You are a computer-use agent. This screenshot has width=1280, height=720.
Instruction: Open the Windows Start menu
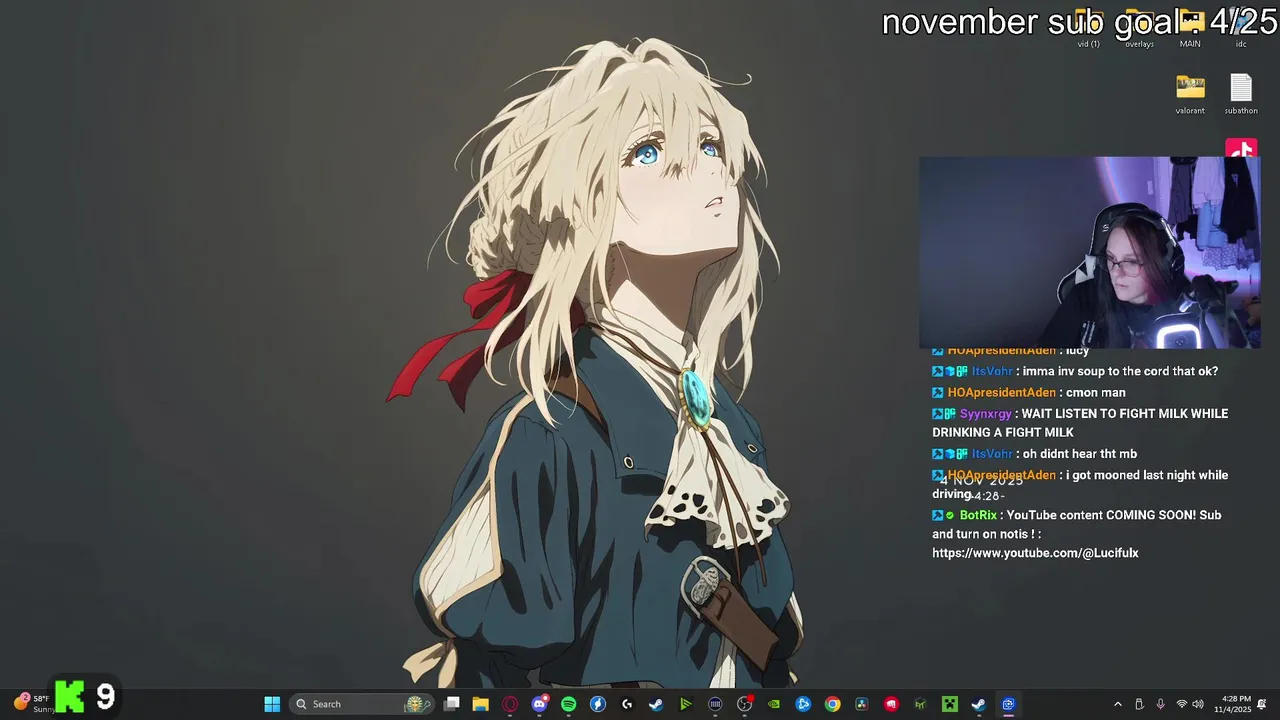click(x=272, y=704)
